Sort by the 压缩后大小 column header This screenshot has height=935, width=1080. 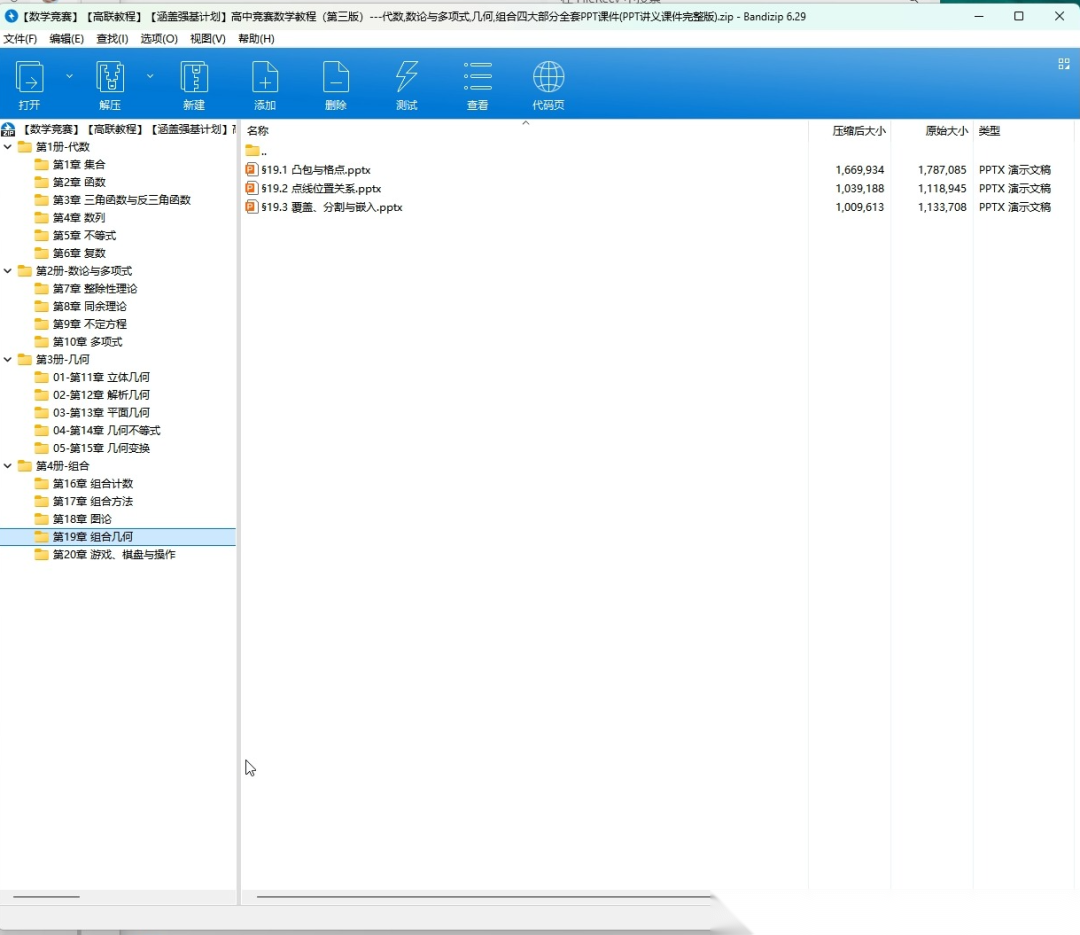858,131
